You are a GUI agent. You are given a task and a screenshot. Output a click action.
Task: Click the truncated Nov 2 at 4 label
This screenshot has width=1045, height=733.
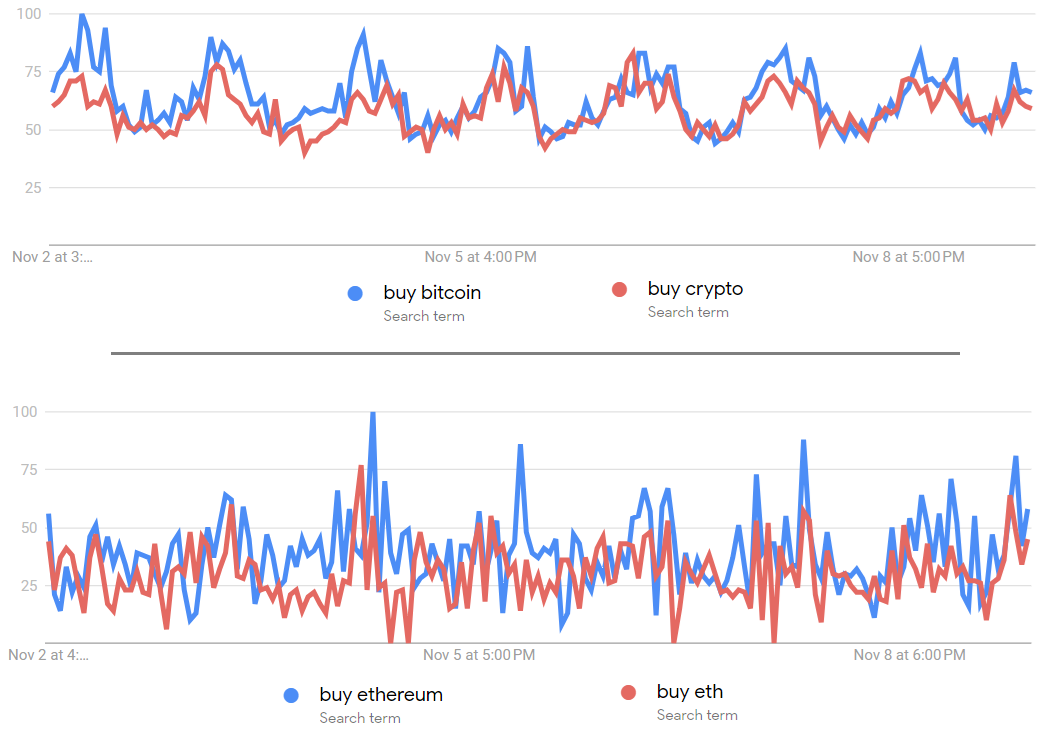[x=48, y=656]
